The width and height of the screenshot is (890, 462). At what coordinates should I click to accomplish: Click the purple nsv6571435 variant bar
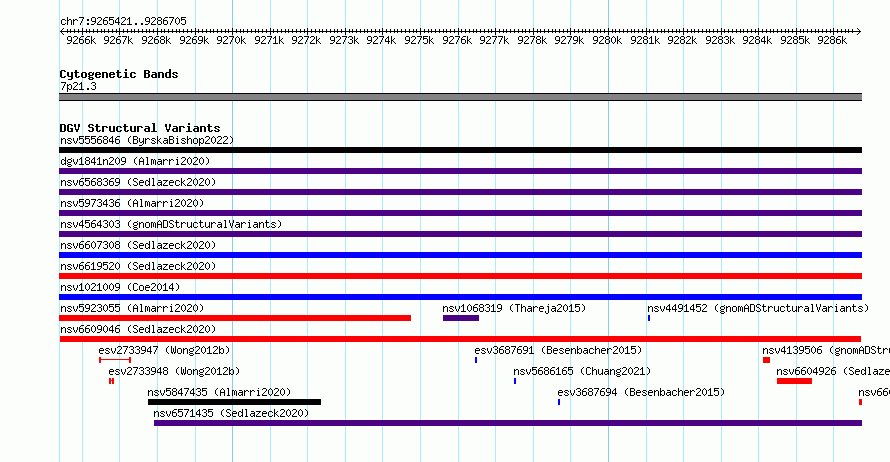[508, 423]
